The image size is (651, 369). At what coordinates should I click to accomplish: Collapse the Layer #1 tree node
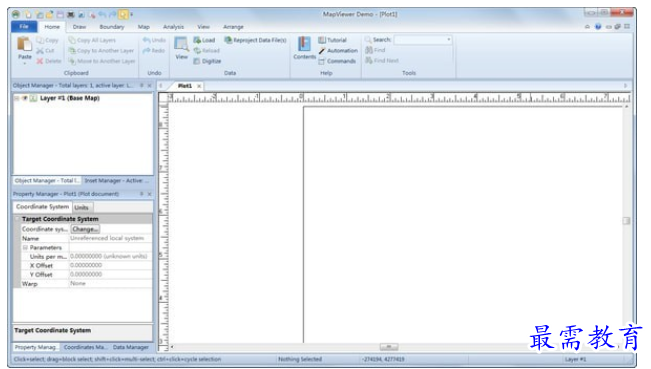(17, 98)
